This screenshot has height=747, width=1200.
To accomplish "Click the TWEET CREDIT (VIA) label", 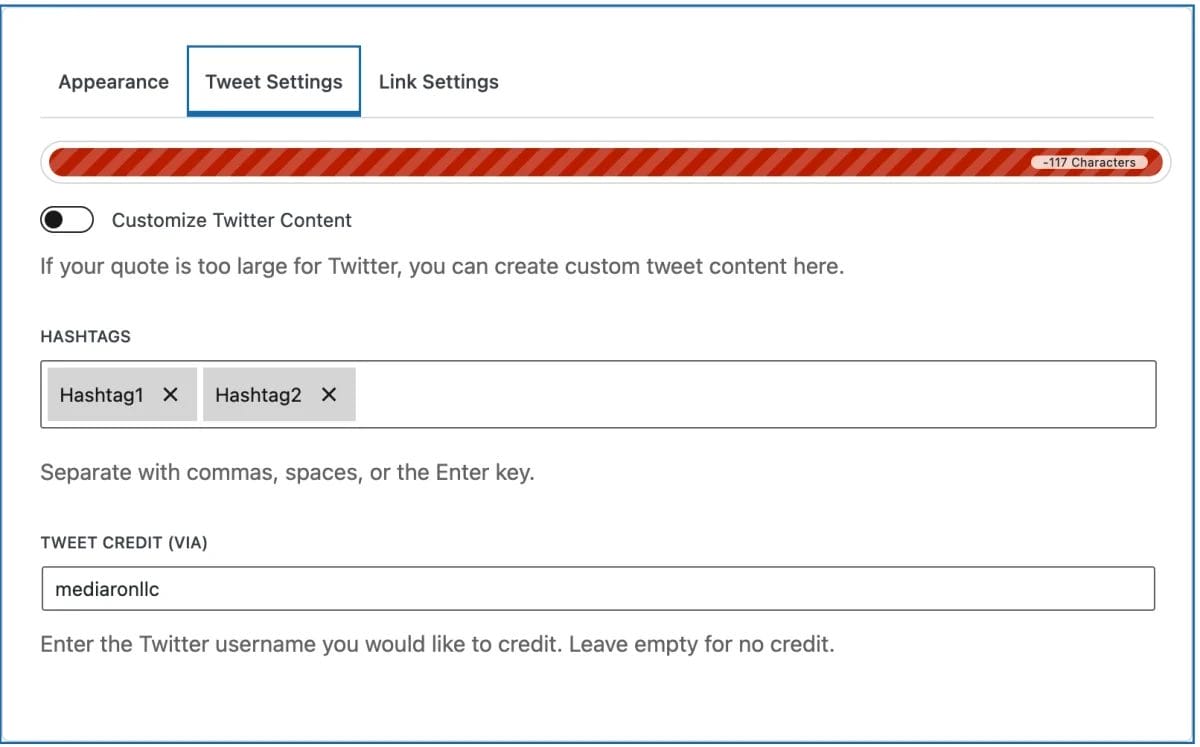I will tap(124, 542).
